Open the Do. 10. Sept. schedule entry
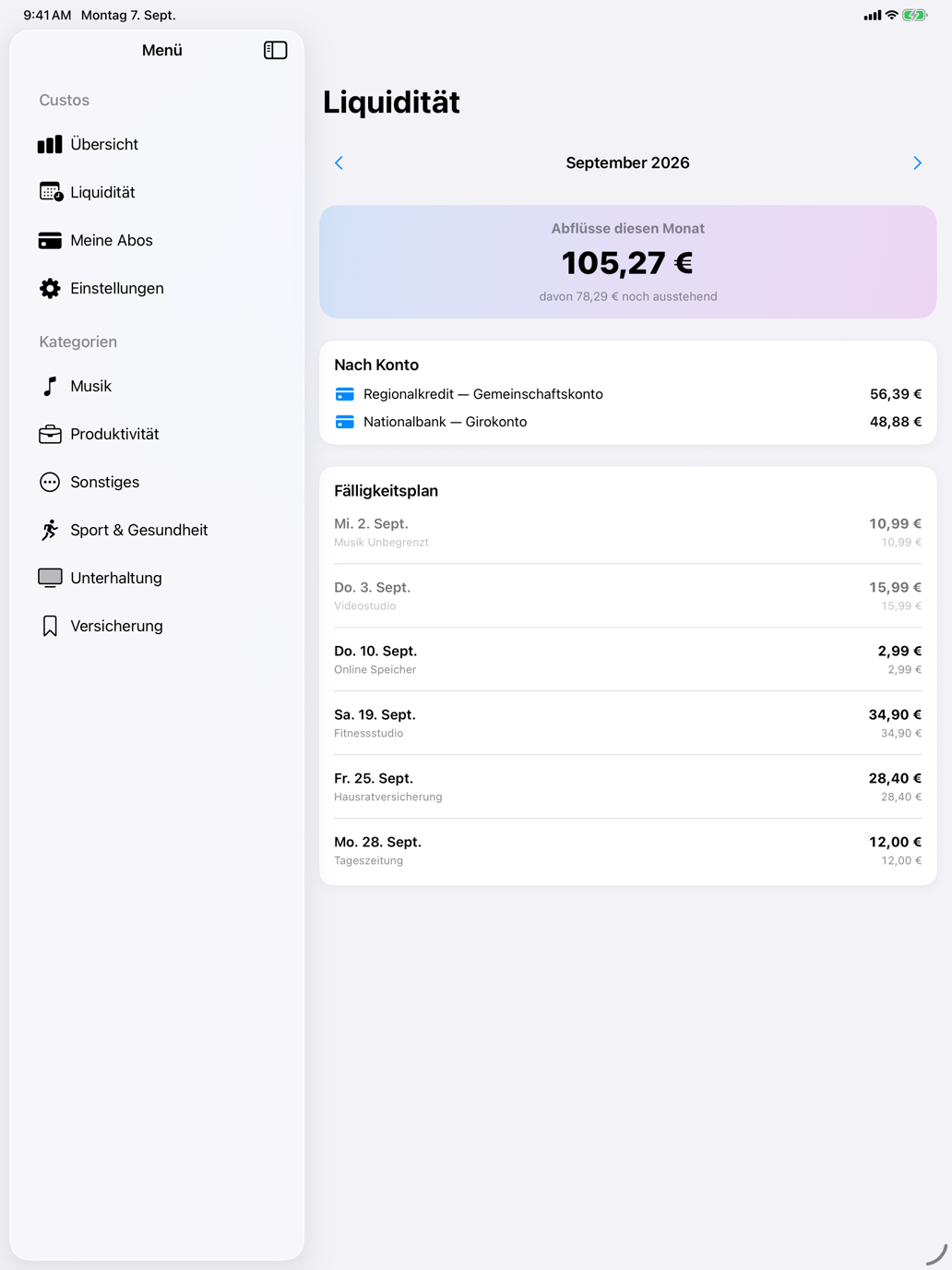Viewport: 952px width, 1270px height. point(628,660)
